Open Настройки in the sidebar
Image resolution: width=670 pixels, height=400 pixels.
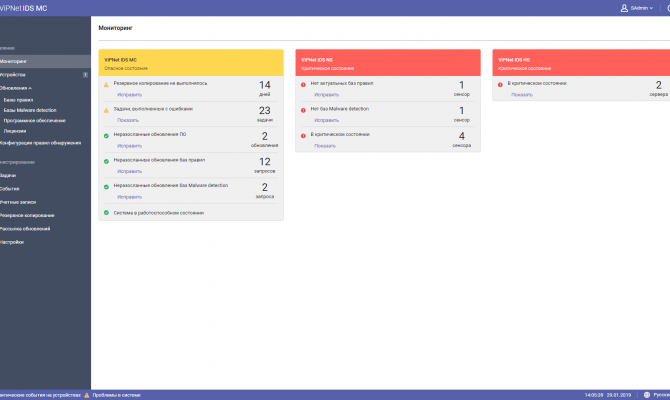[12, 242]
